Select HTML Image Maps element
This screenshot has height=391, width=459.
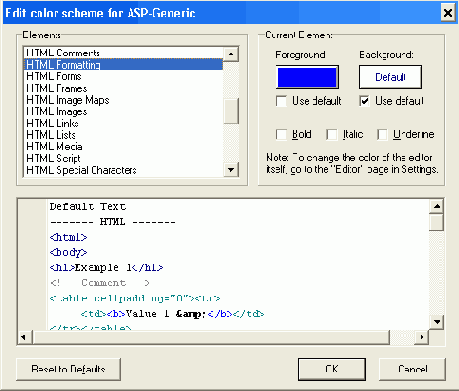pos(123,100)
